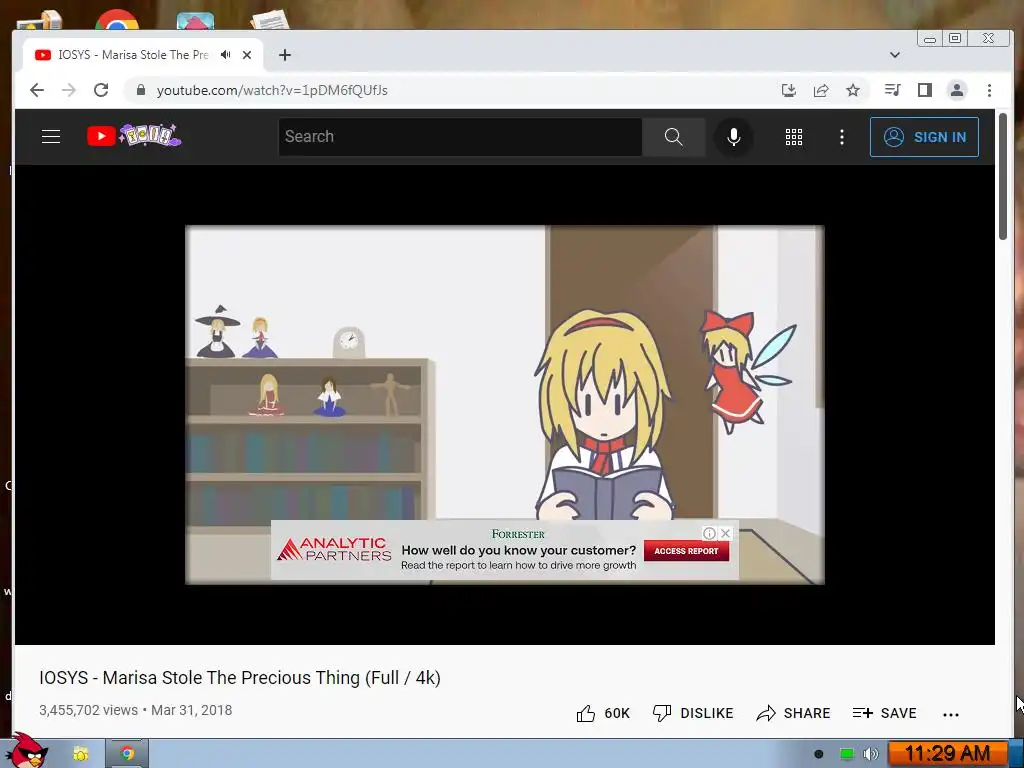Open the ad info icon

709,534
